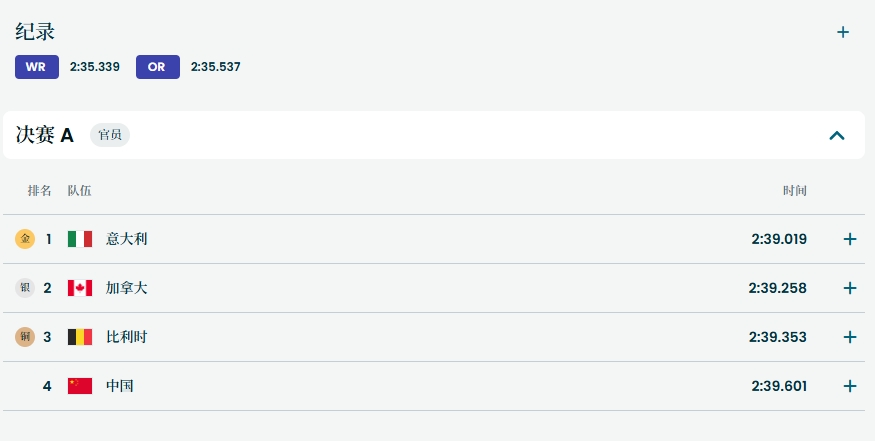Click the Canada flag icon
Image resolution: width=875 pixels, height=441 pixels.
point(80,288)
